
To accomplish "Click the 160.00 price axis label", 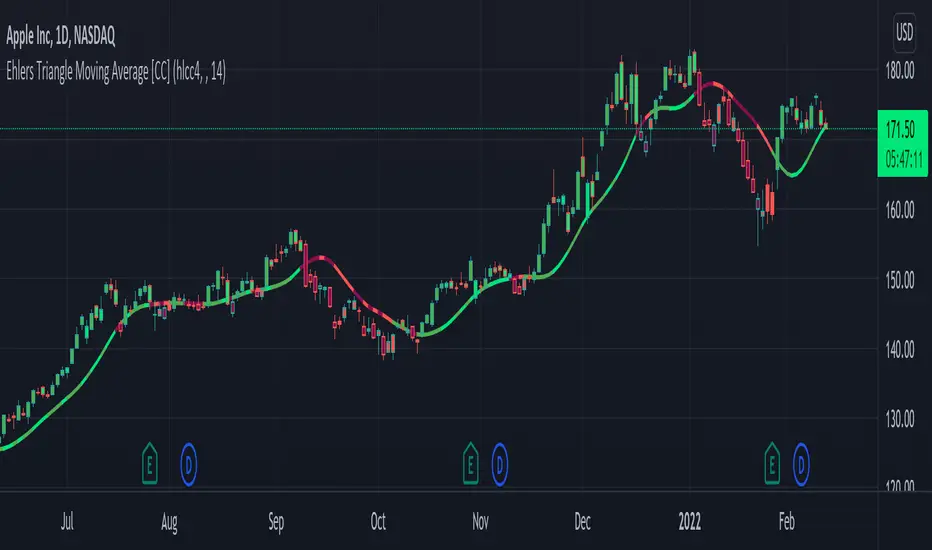I will (x=900, y=210).
